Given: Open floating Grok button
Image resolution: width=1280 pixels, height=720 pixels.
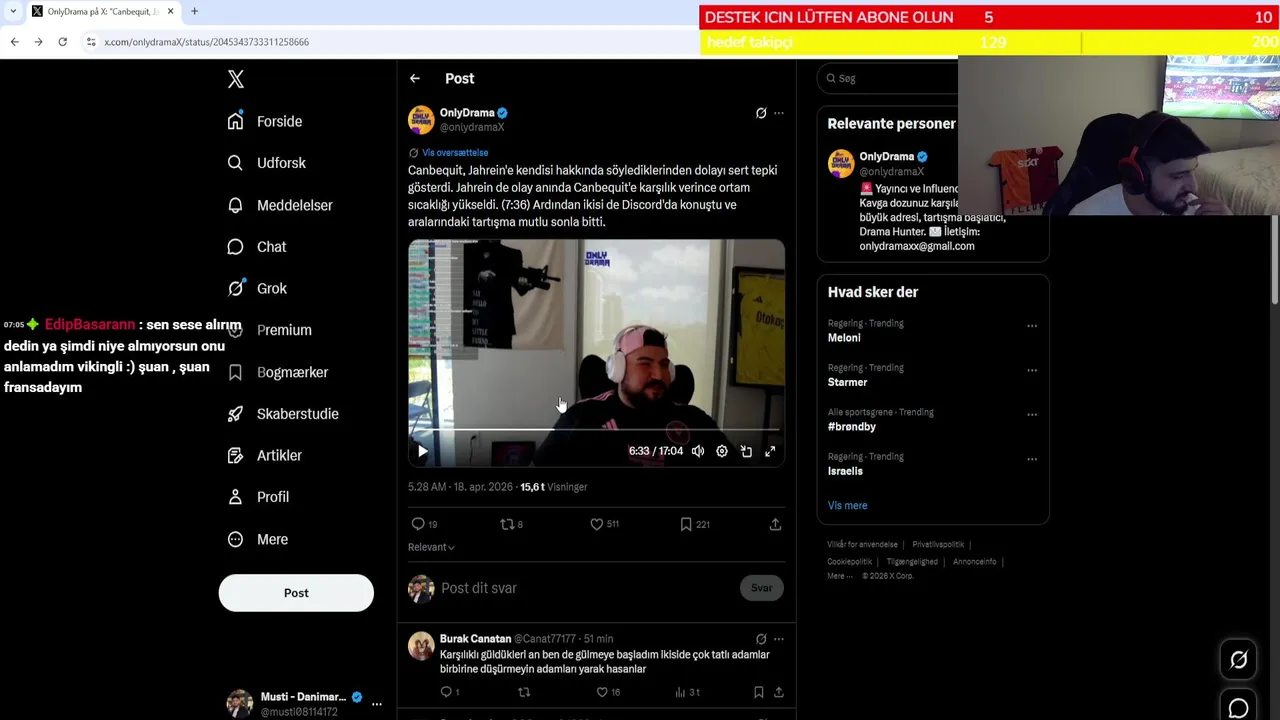Looking at the screenshot, I should [1239, 659].
